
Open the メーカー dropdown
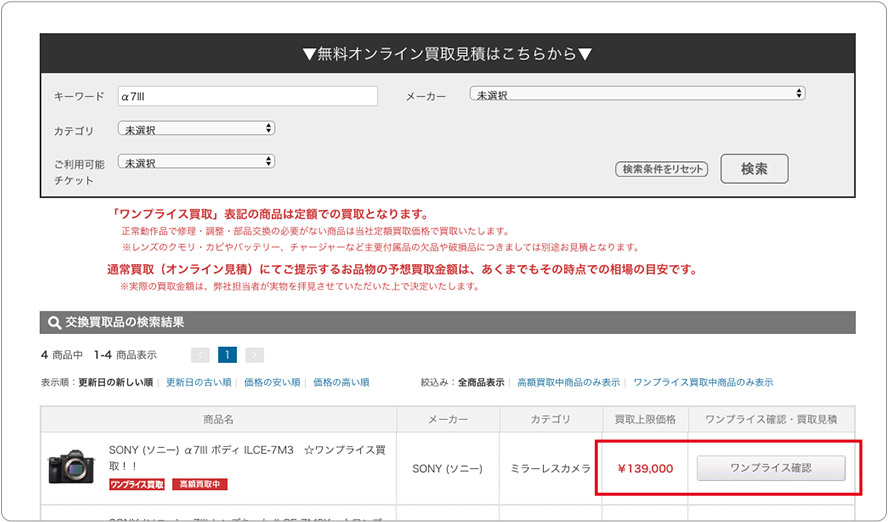[637, 94]
